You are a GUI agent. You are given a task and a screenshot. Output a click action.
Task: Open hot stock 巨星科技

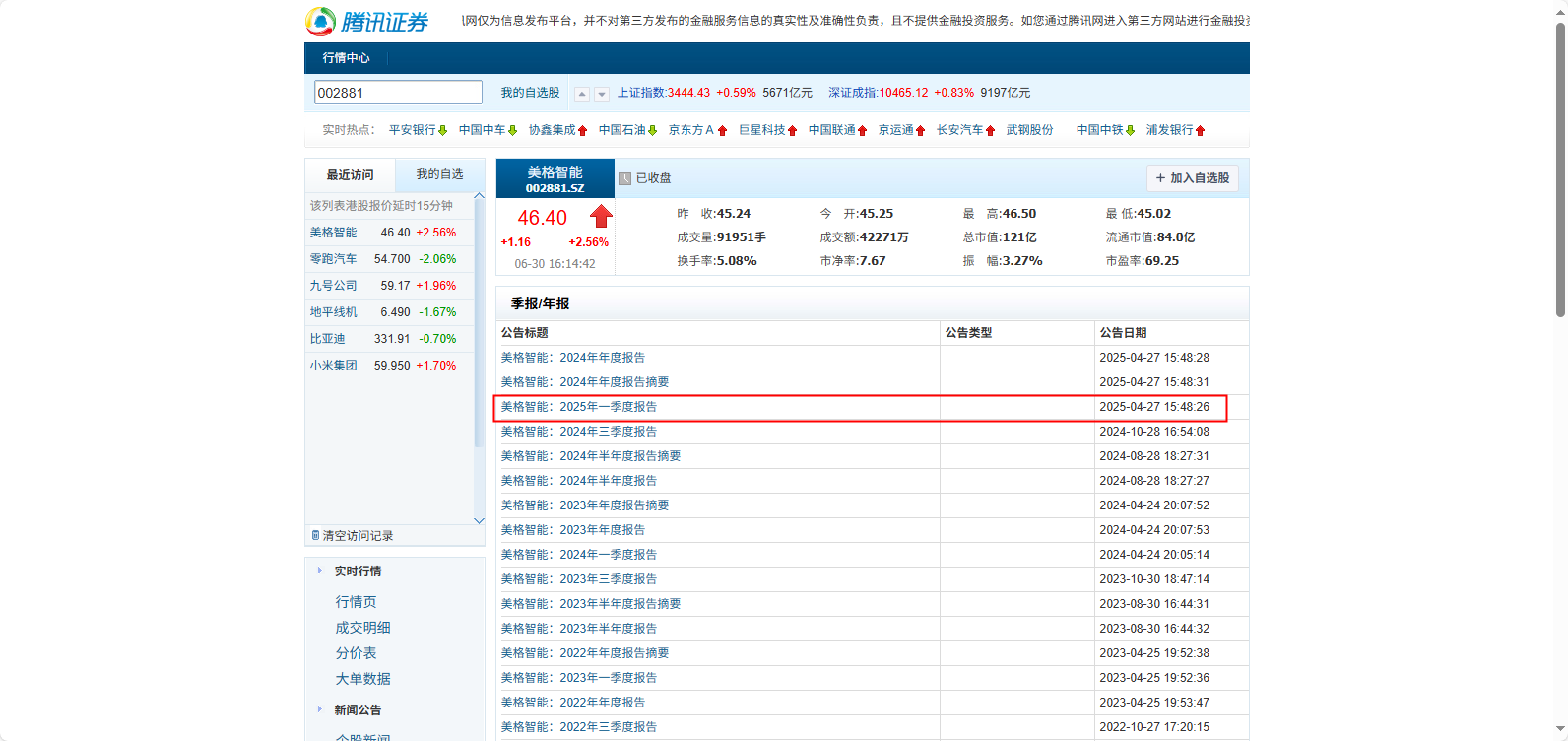[761, 130]
